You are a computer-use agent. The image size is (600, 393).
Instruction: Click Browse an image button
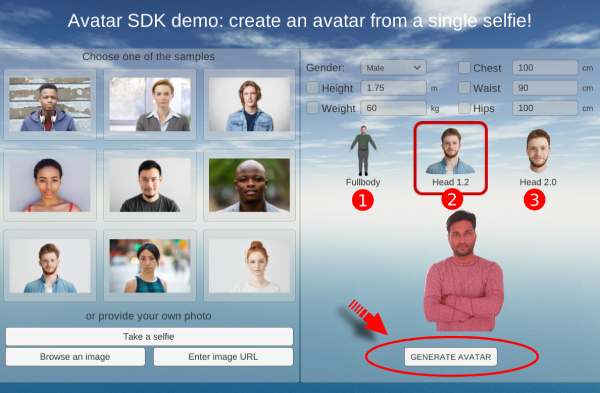[x=75, y=357]
